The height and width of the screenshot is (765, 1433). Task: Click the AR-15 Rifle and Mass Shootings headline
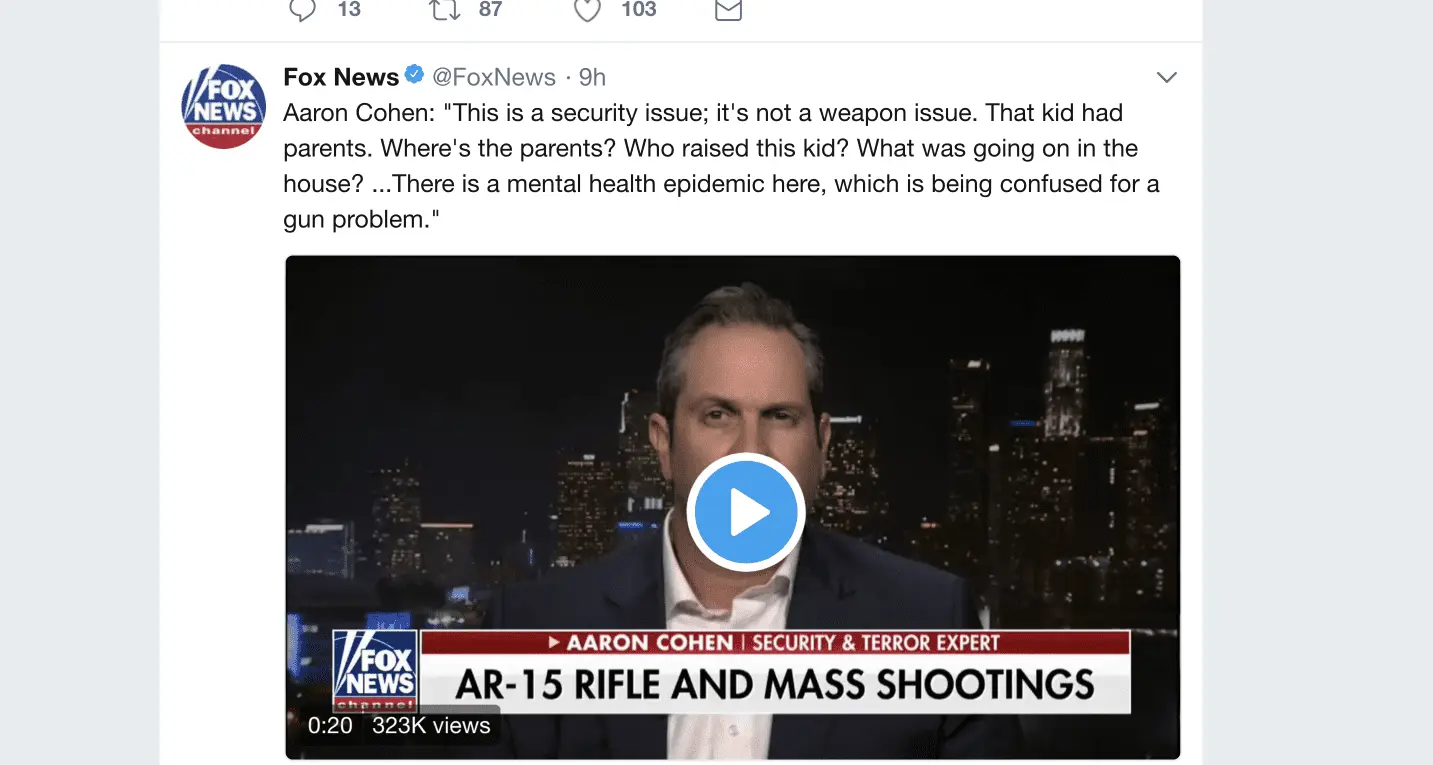pyautogui.click(x=775, y=684)
